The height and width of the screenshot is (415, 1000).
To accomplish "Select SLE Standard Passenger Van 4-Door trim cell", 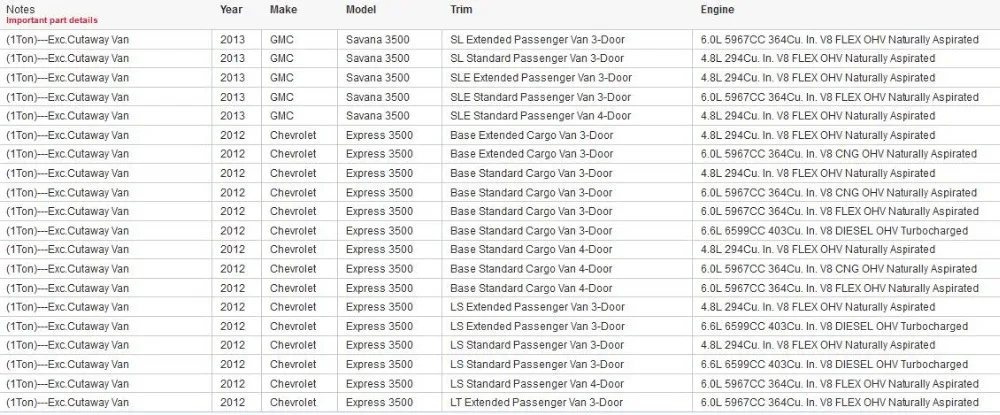I will [568, 116].
